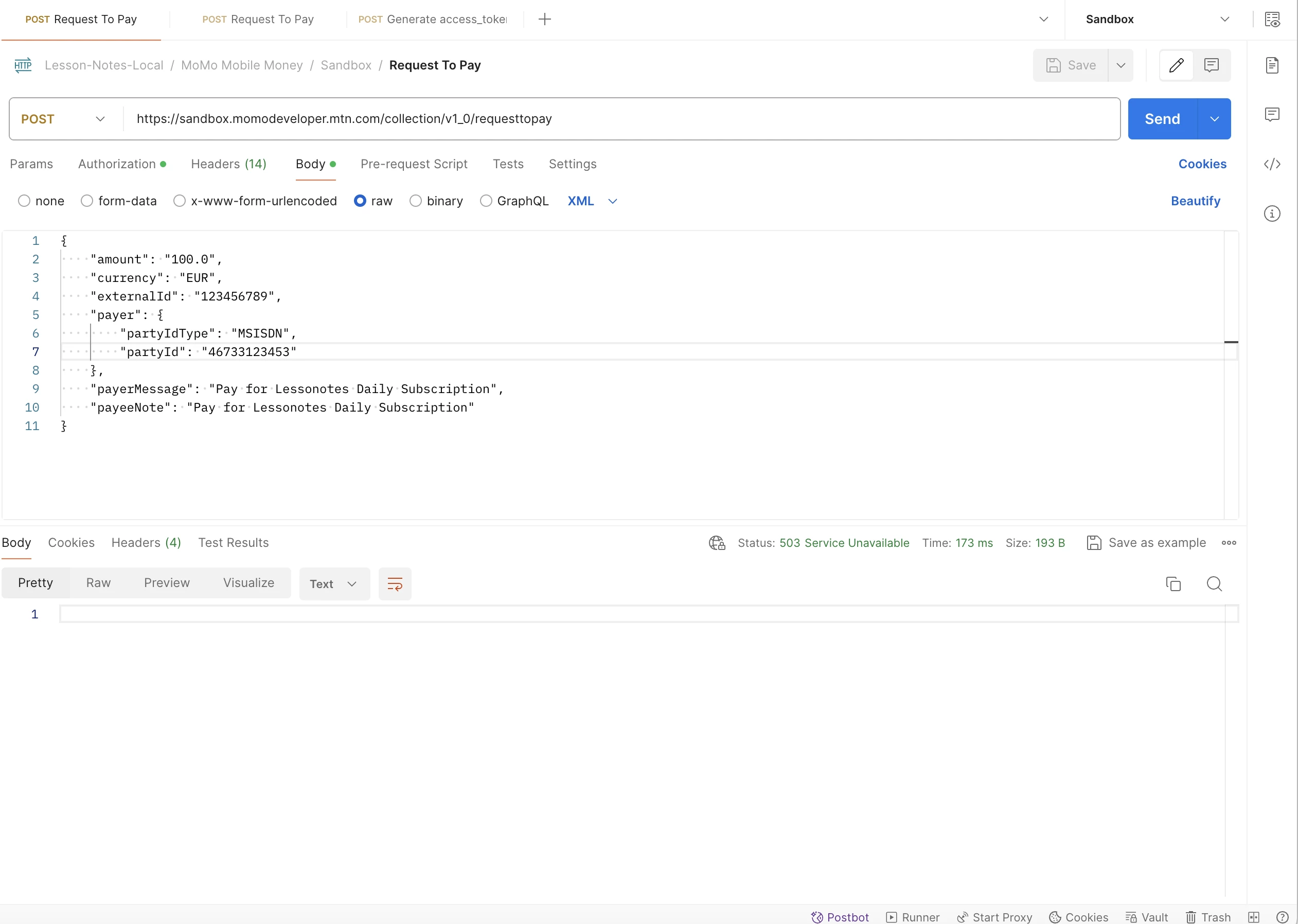Open Postbot in the status bar
Viewport: 1298px width, 924px height.
[x=840, y=917]
